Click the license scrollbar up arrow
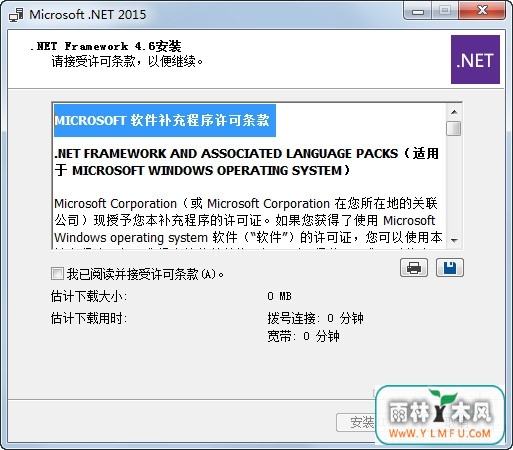513x450 pixels. tap(454, 112)
